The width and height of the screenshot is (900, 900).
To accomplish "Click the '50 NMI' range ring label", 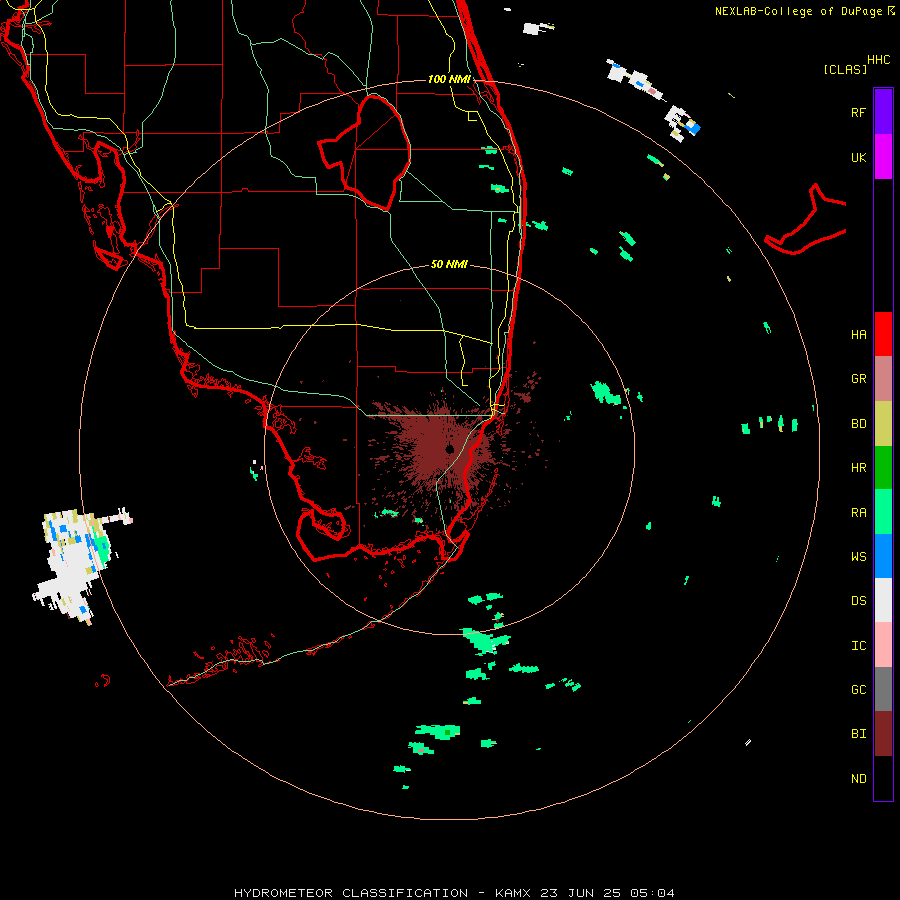I will [x=449, y=265].
